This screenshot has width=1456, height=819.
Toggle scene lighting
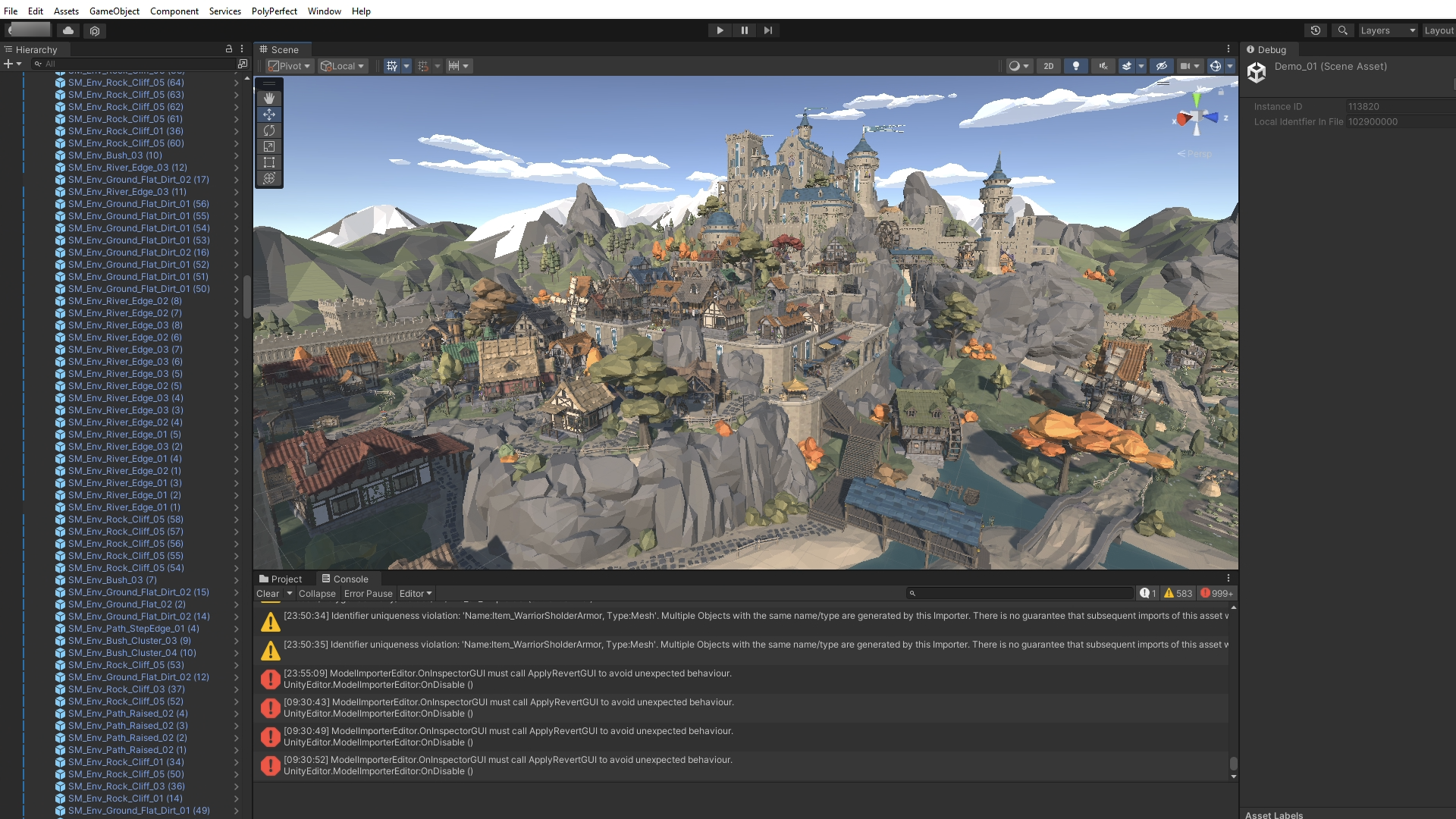coord(1075,66)
